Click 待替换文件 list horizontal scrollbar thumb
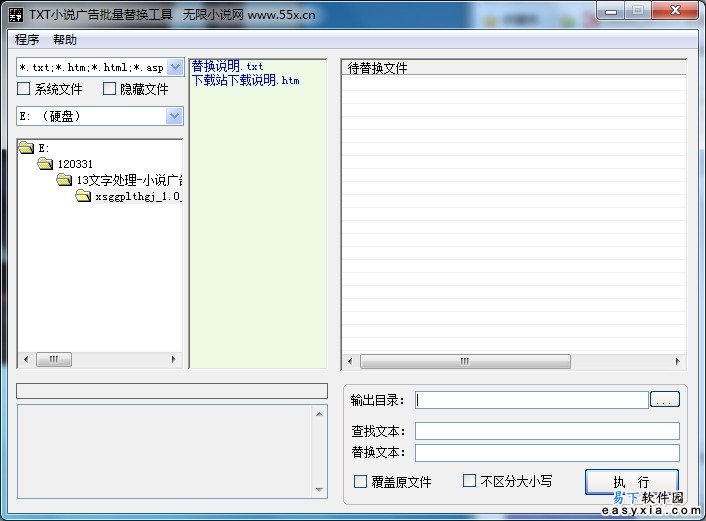The image size is (706, 521). (465, 361)
